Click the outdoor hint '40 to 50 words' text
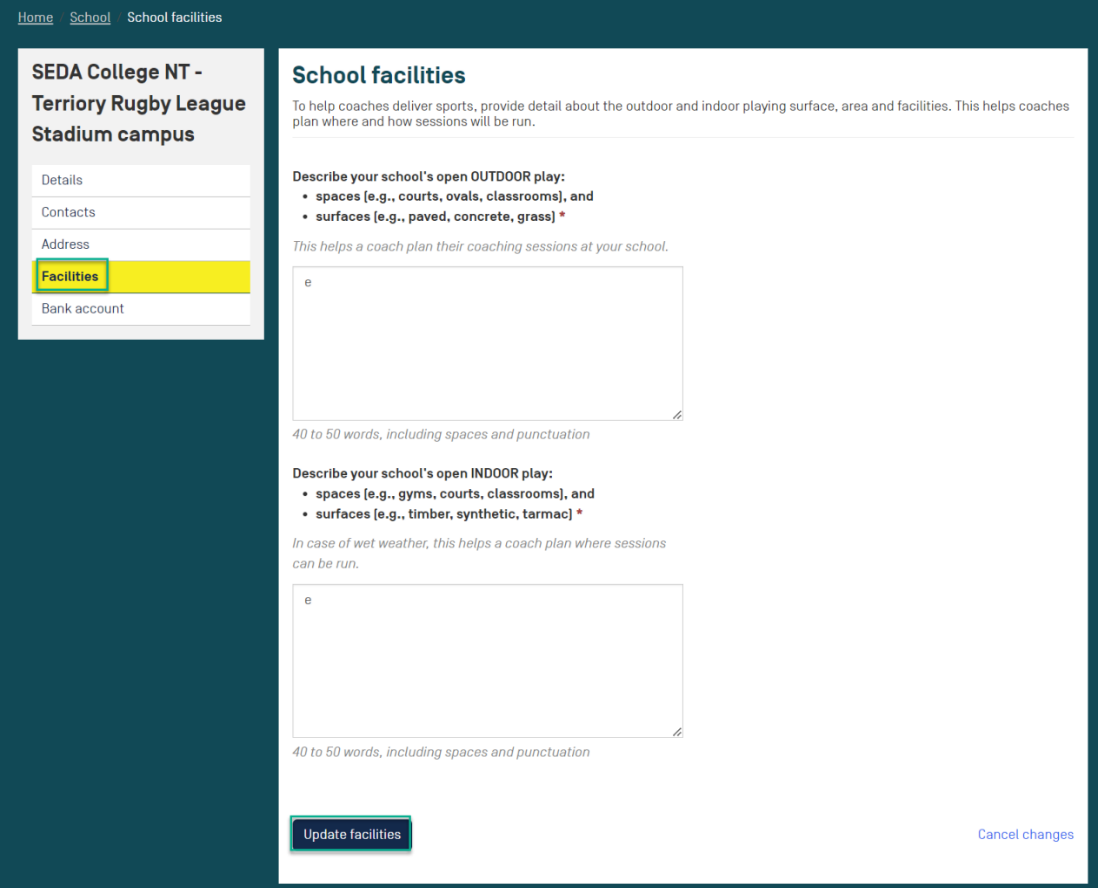Image resolution: width=1098 pixels, height=888 pixels. click(x=441, y=434)
